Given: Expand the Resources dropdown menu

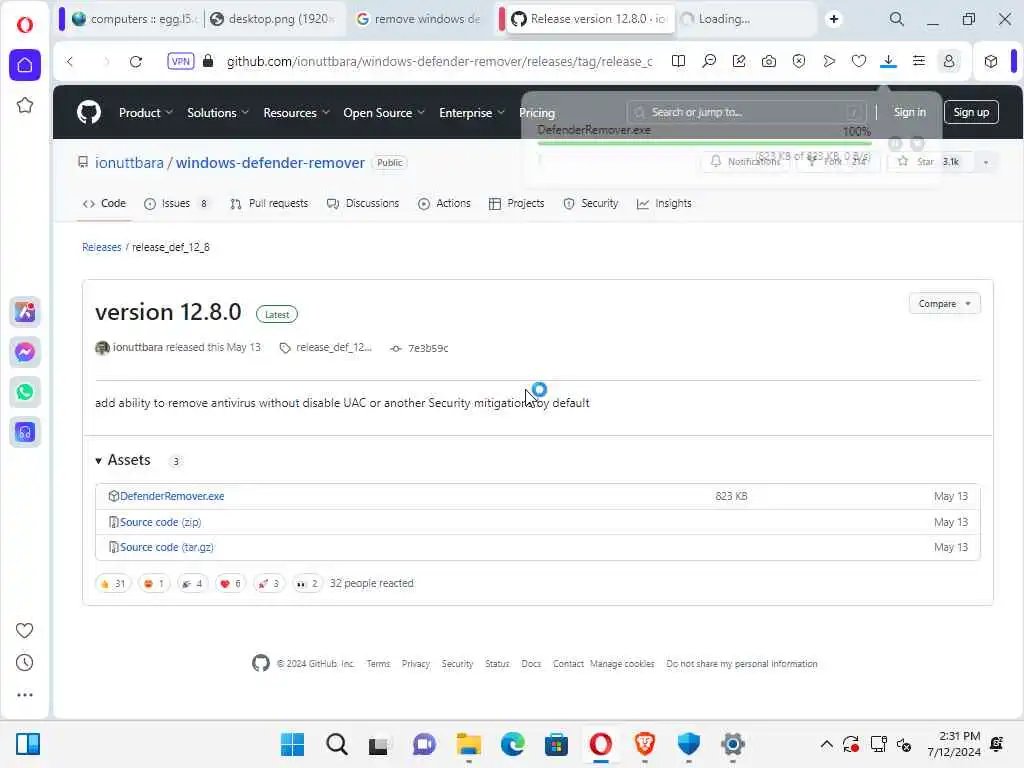Looking at the screenshot, I should click(x=296, y=112).
